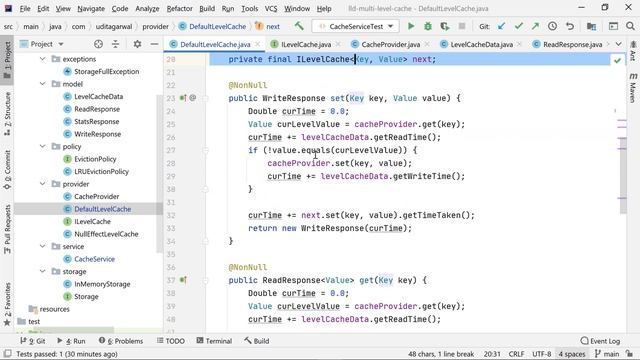This screenshot has height=360, width=640.
Task: Open the TODO tool window
Action: [x=171, y=341]
